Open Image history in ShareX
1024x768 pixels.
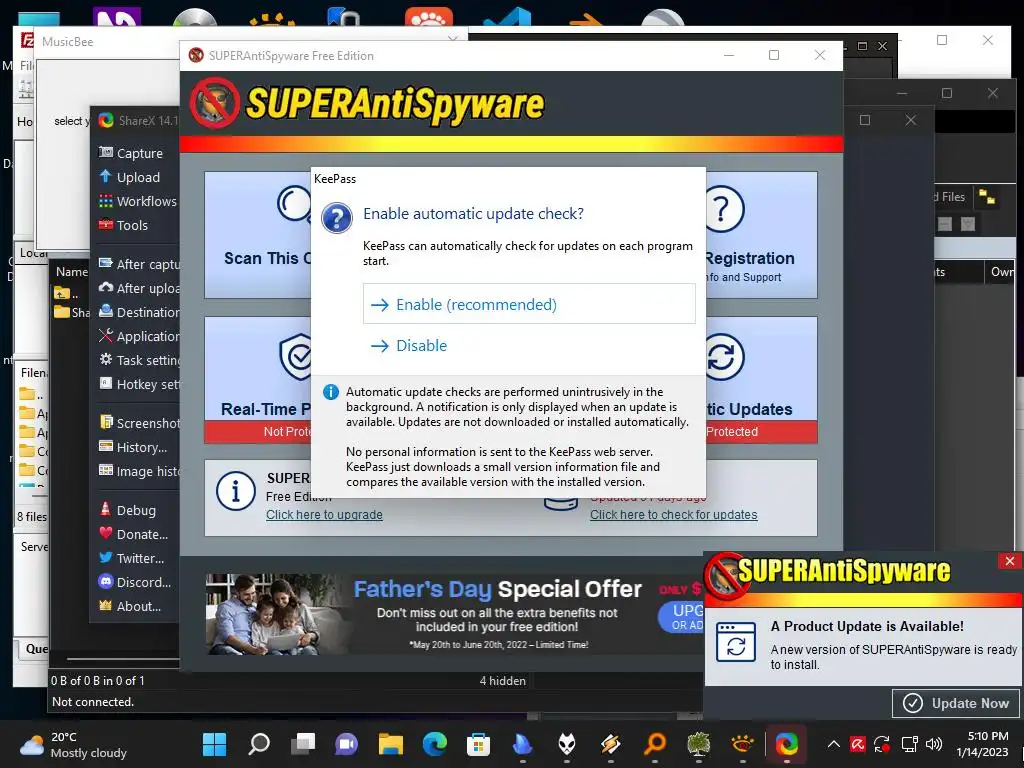pyautogui.click(x=138, y=471)
